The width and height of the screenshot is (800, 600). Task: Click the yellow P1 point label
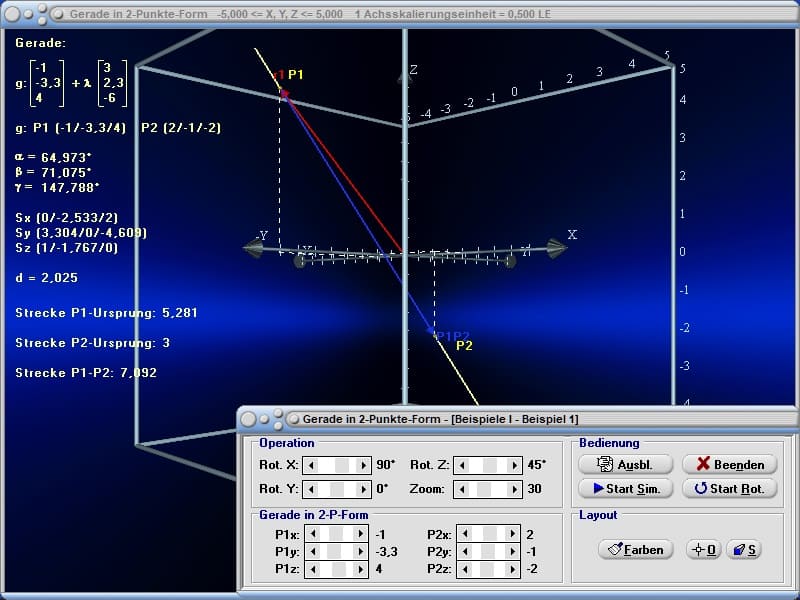coord(295,74)
